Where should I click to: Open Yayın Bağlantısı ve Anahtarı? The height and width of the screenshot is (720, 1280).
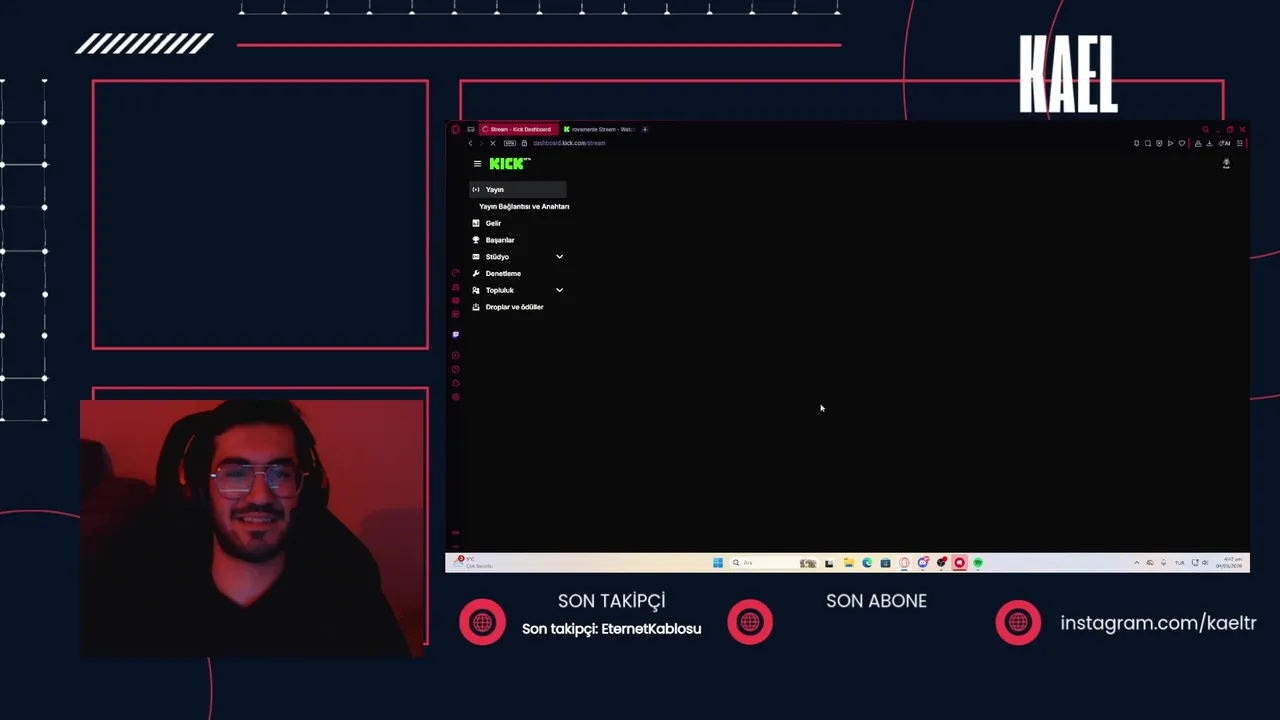pyautogui.click(x=524, y=206)
